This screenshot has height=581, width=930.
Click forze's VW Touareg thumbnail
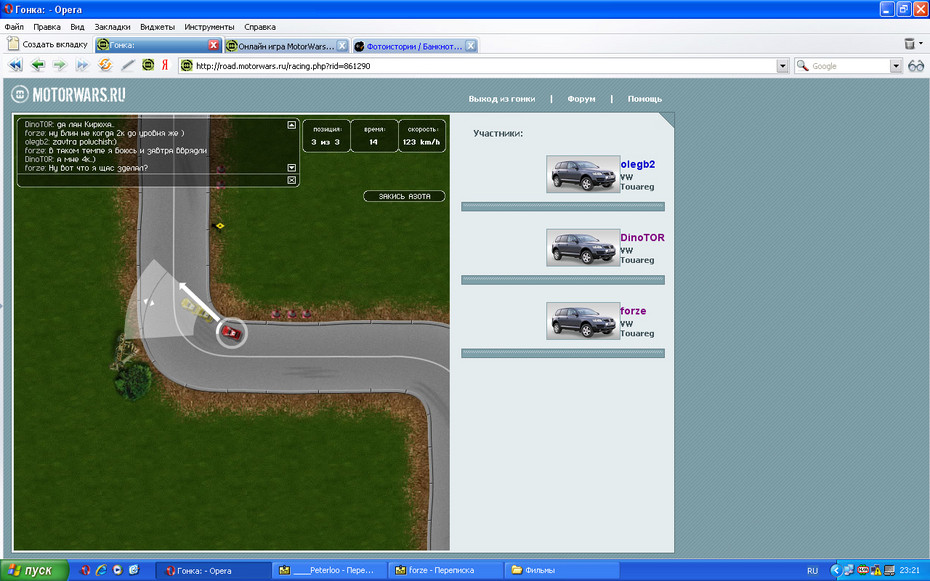583,321
